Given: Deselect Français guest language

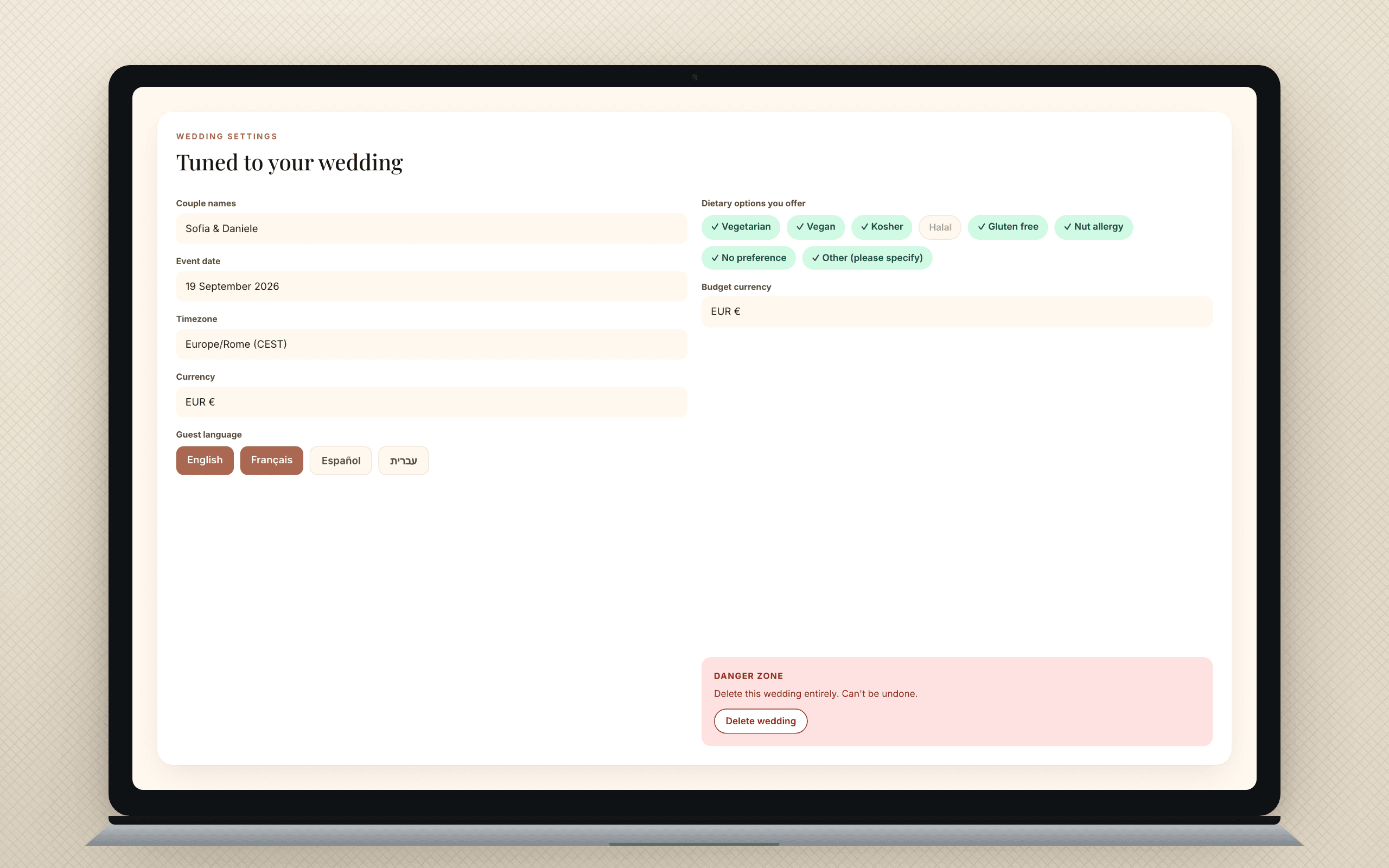Looking at the screenshot, I should click(271, 461).
